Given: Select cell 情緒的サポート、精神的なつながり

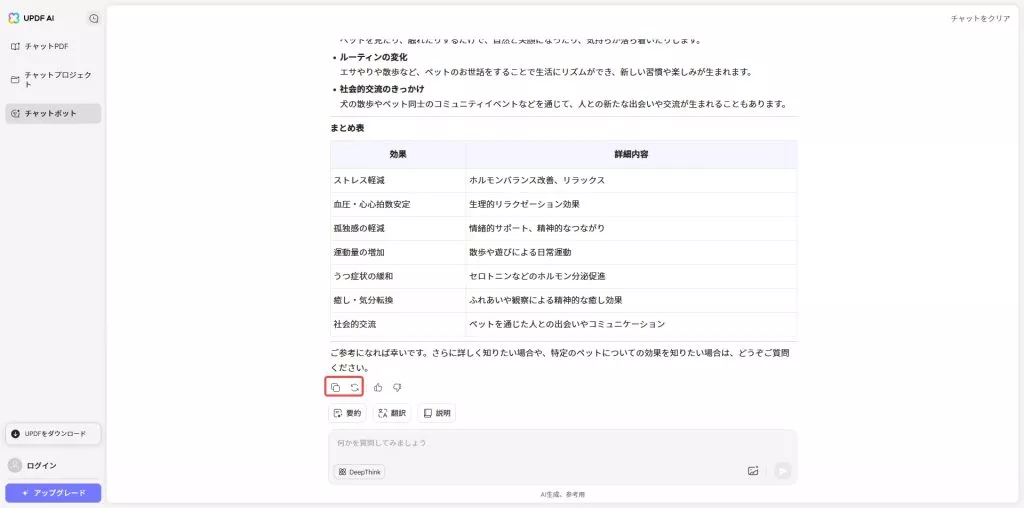Looking at the screenshot, I should coord(631,228).
